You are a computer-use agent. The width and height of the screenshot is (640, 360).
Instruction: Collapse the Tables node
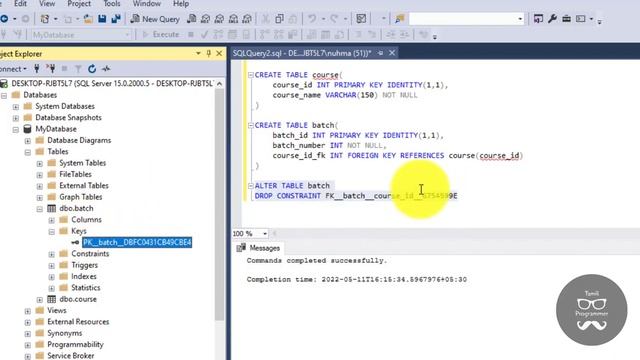click(28, 152)
